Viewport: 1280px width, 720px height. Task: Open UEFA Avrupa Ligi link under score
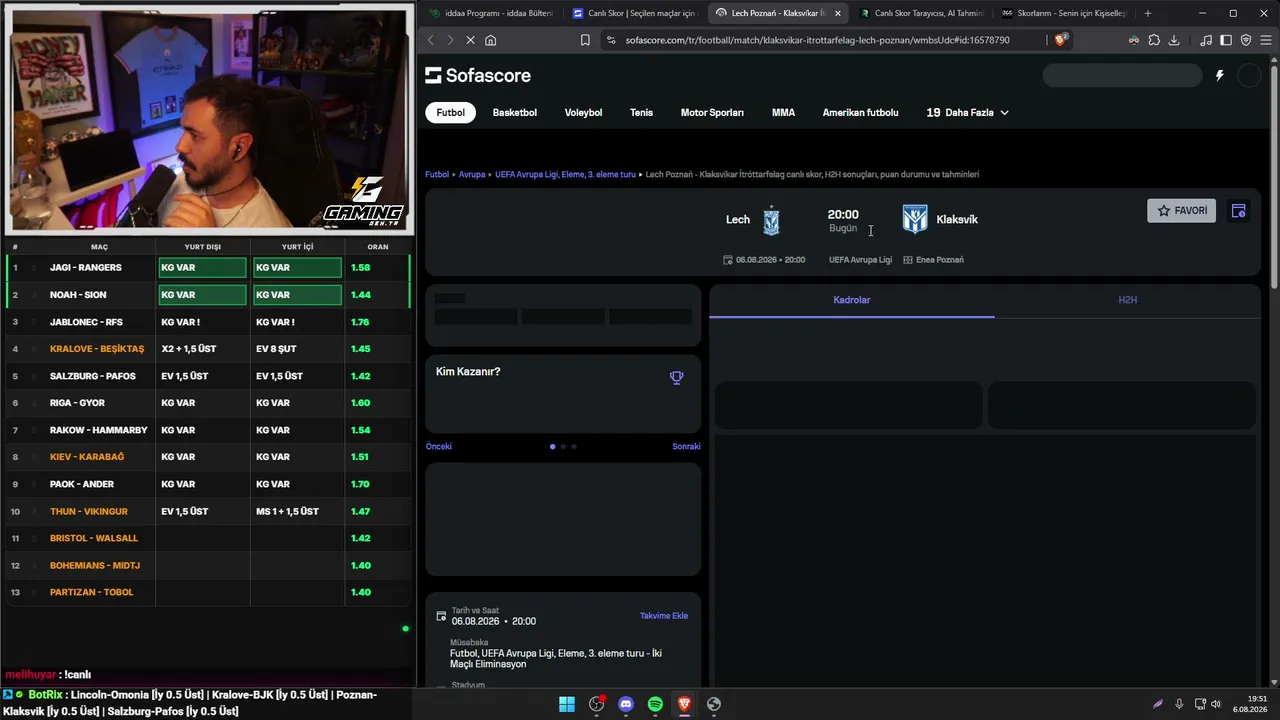click(860, 260)
